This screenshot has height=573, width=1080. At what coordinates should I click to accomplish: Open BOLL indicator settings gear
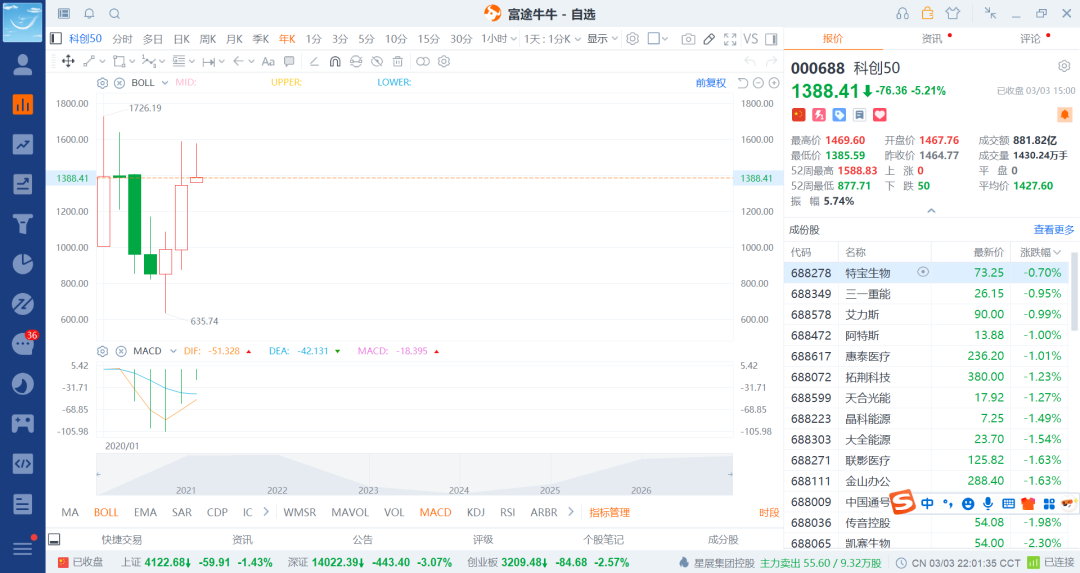coord(103,83)
